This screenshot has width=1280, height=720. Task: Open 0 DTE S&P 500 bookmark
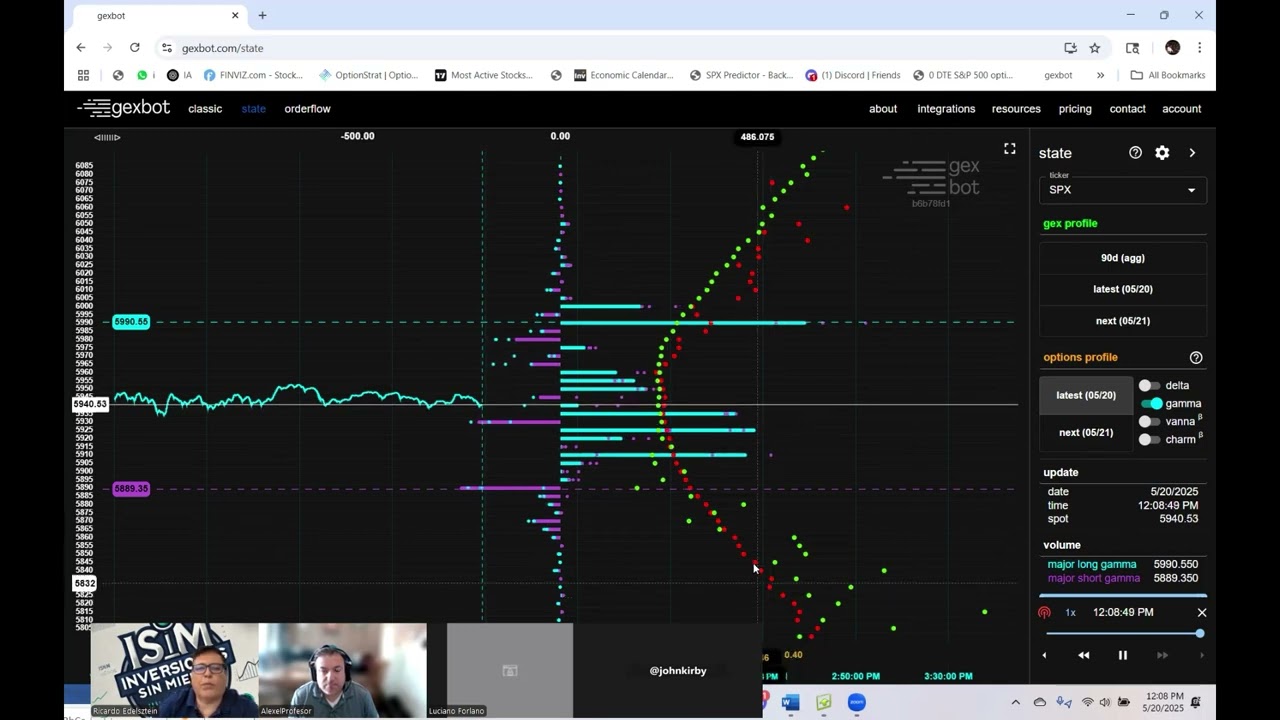[x=963, y=75]
